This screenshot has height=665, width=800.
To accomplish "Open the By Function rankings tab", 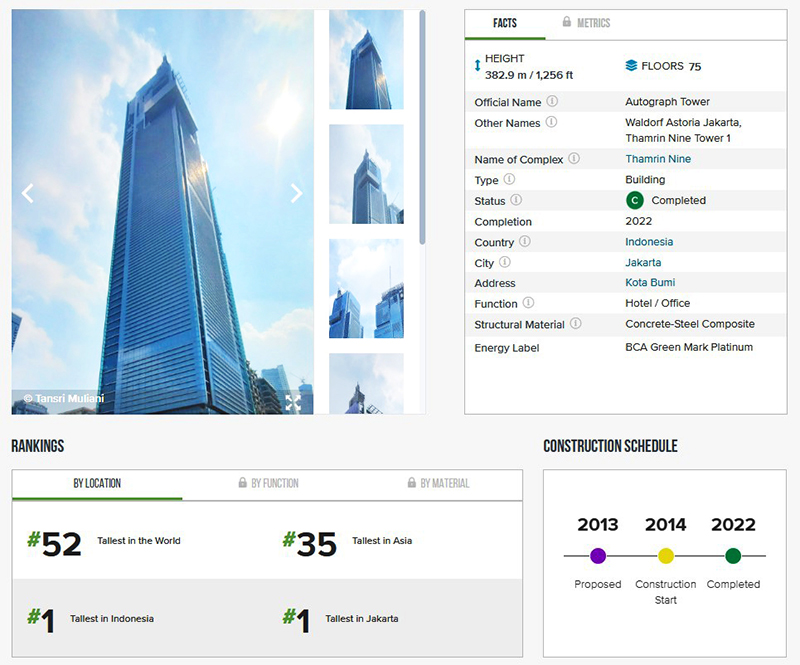I will pos(268,484).
